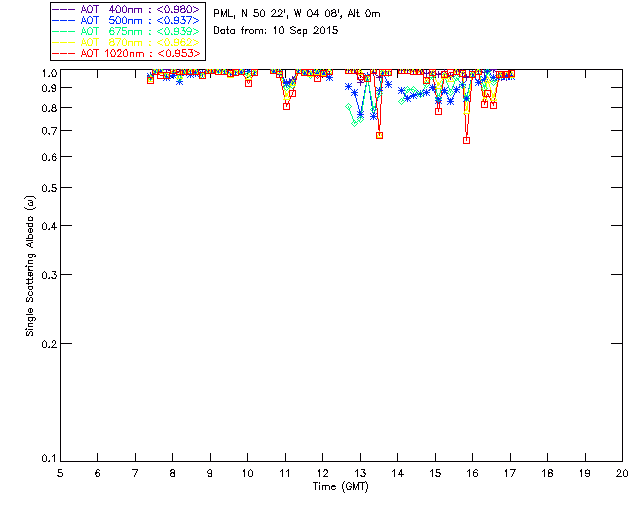
Task: Click the 0.2 y-axis tick label
Action: coord(49,344)
